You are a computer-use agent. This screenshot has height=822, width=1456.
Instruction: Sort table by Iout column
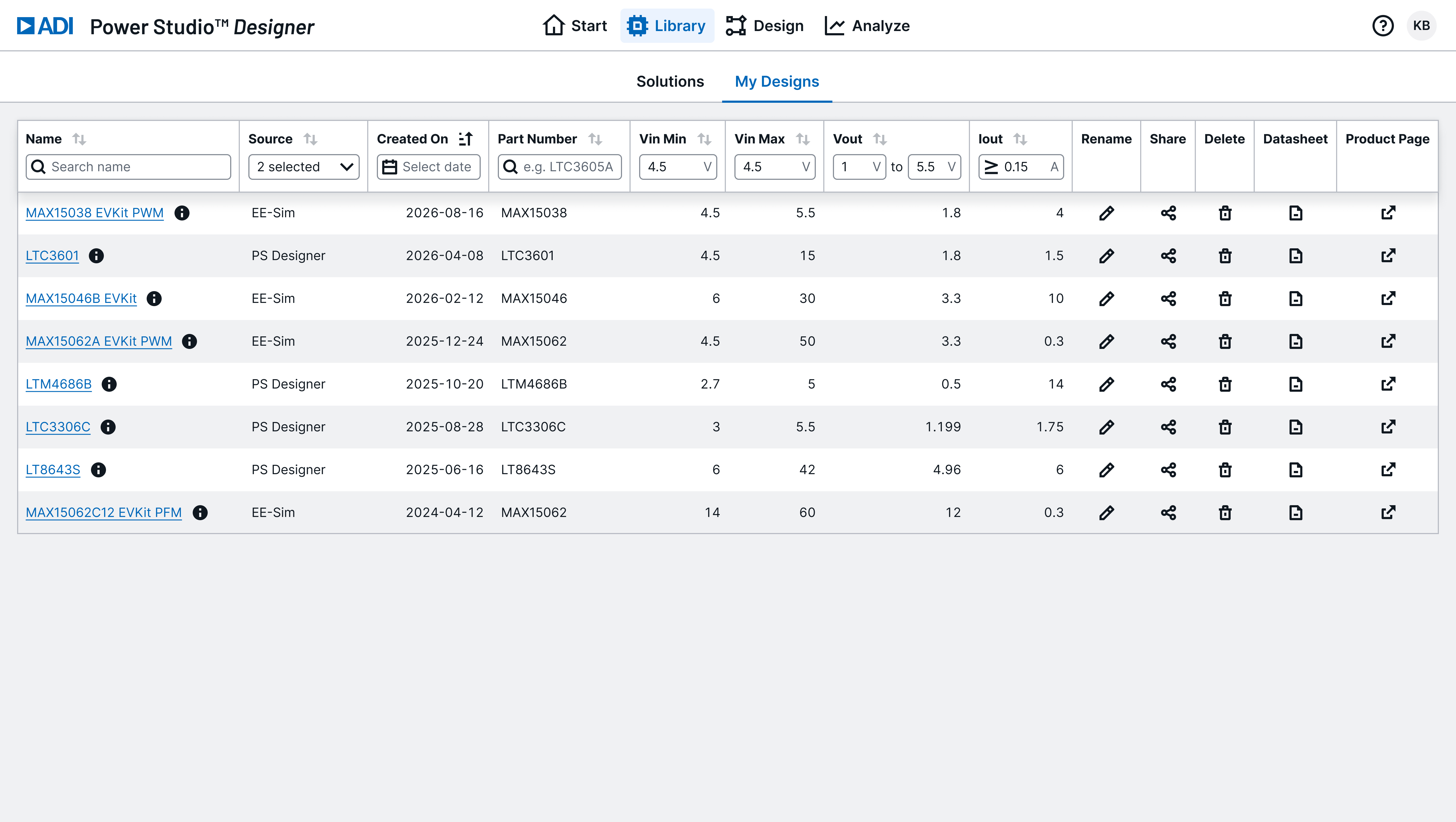(x=1020, y=139)
